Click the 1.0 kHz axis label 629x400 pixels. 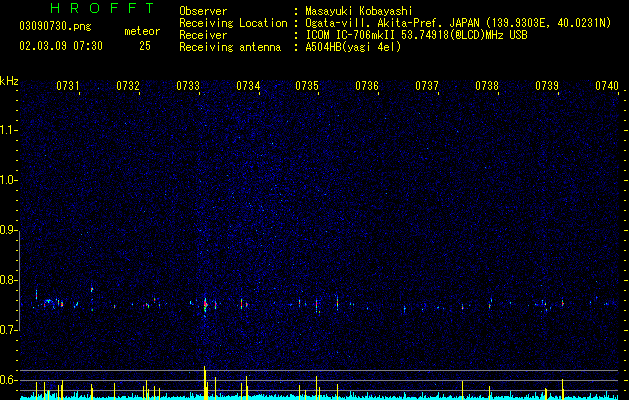click(9, 180)
